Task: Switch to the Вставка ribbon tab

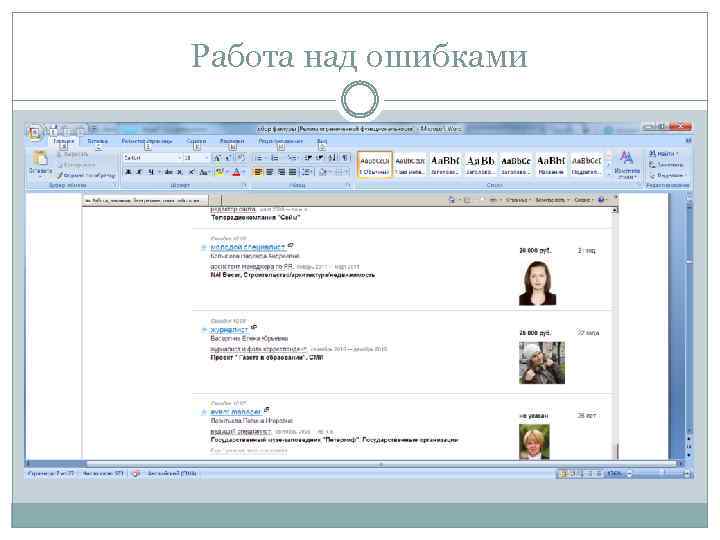Action: click(98, 141)
